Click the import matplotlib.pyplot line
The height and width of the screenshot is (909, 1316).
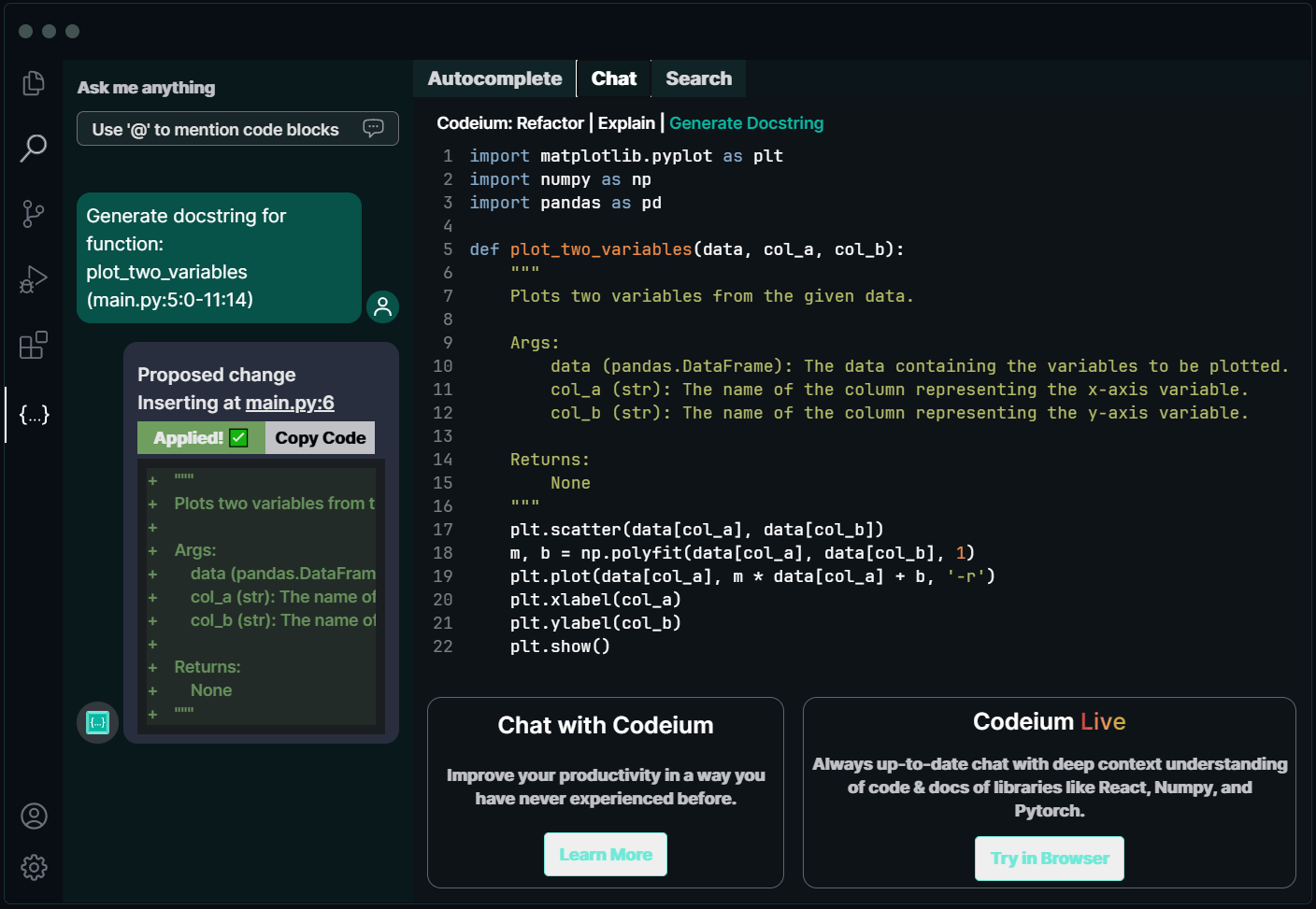(626, 156)
